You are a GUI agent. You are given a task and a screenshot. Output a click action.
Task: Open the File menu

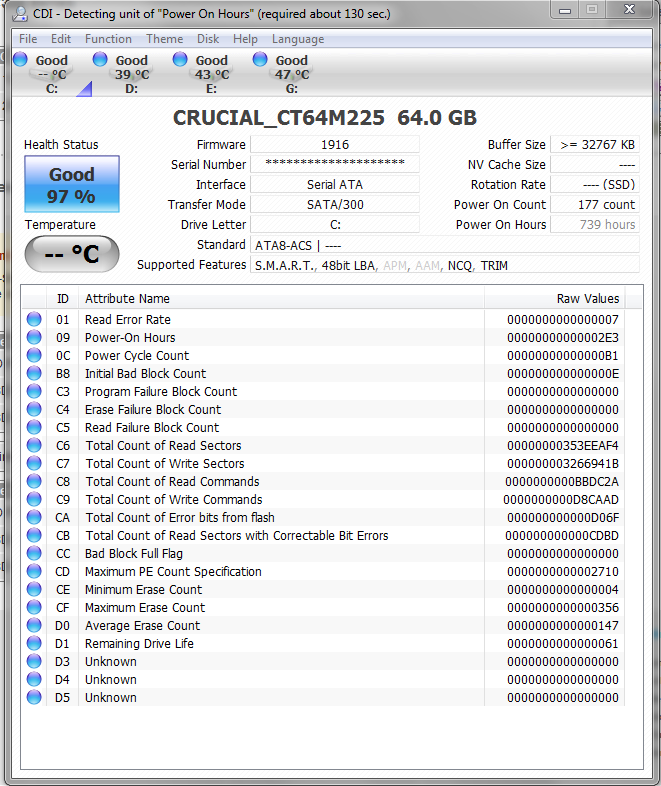(28, 39)
